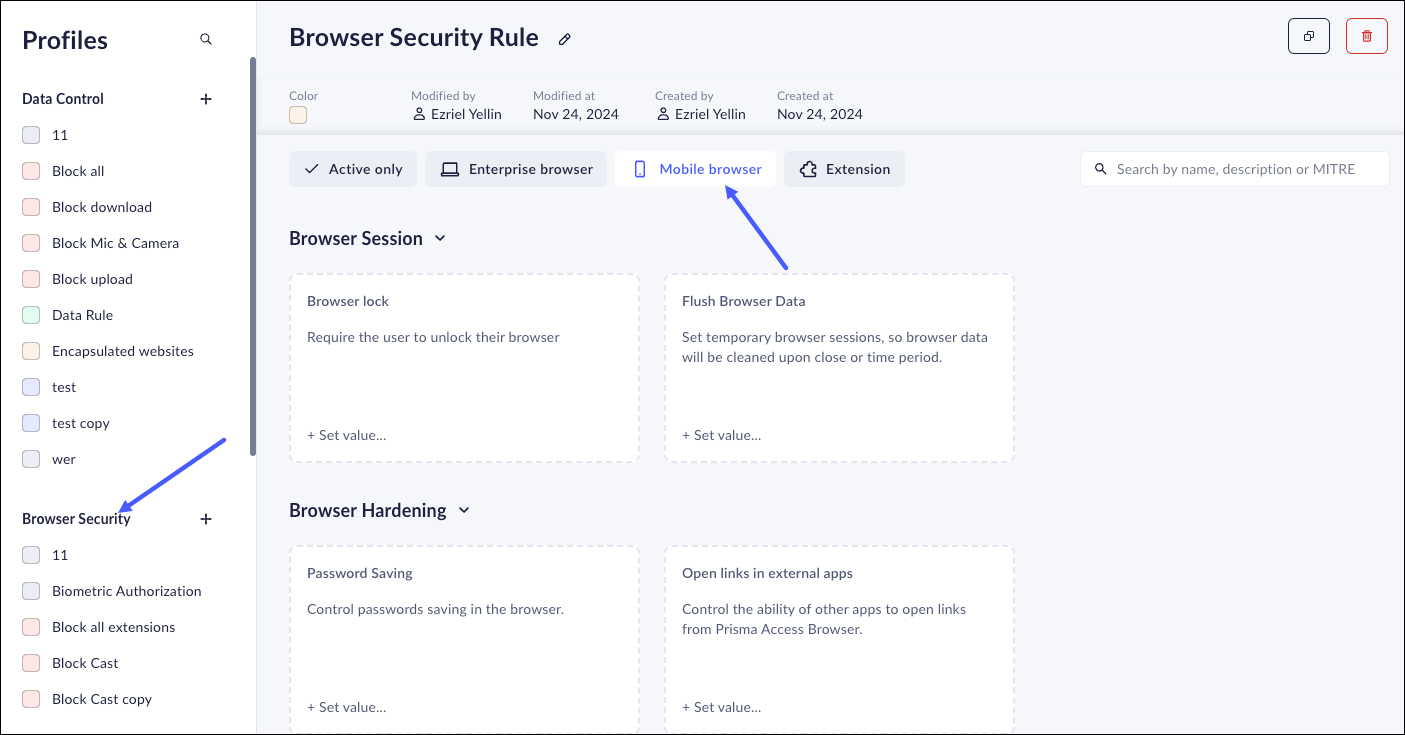Add a new Data Control profile
This screenshot has width=1405, height=735.
(206, 99)
